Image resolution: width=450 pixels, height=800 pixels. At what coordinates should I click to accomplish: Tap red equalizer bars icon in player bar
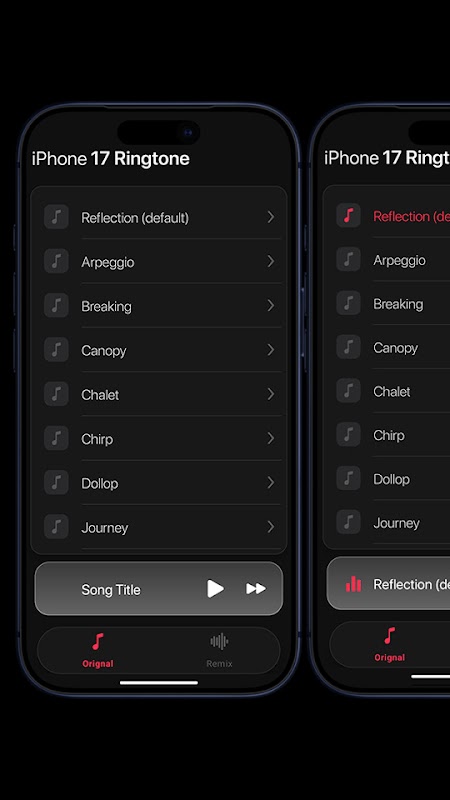(353, 584)
